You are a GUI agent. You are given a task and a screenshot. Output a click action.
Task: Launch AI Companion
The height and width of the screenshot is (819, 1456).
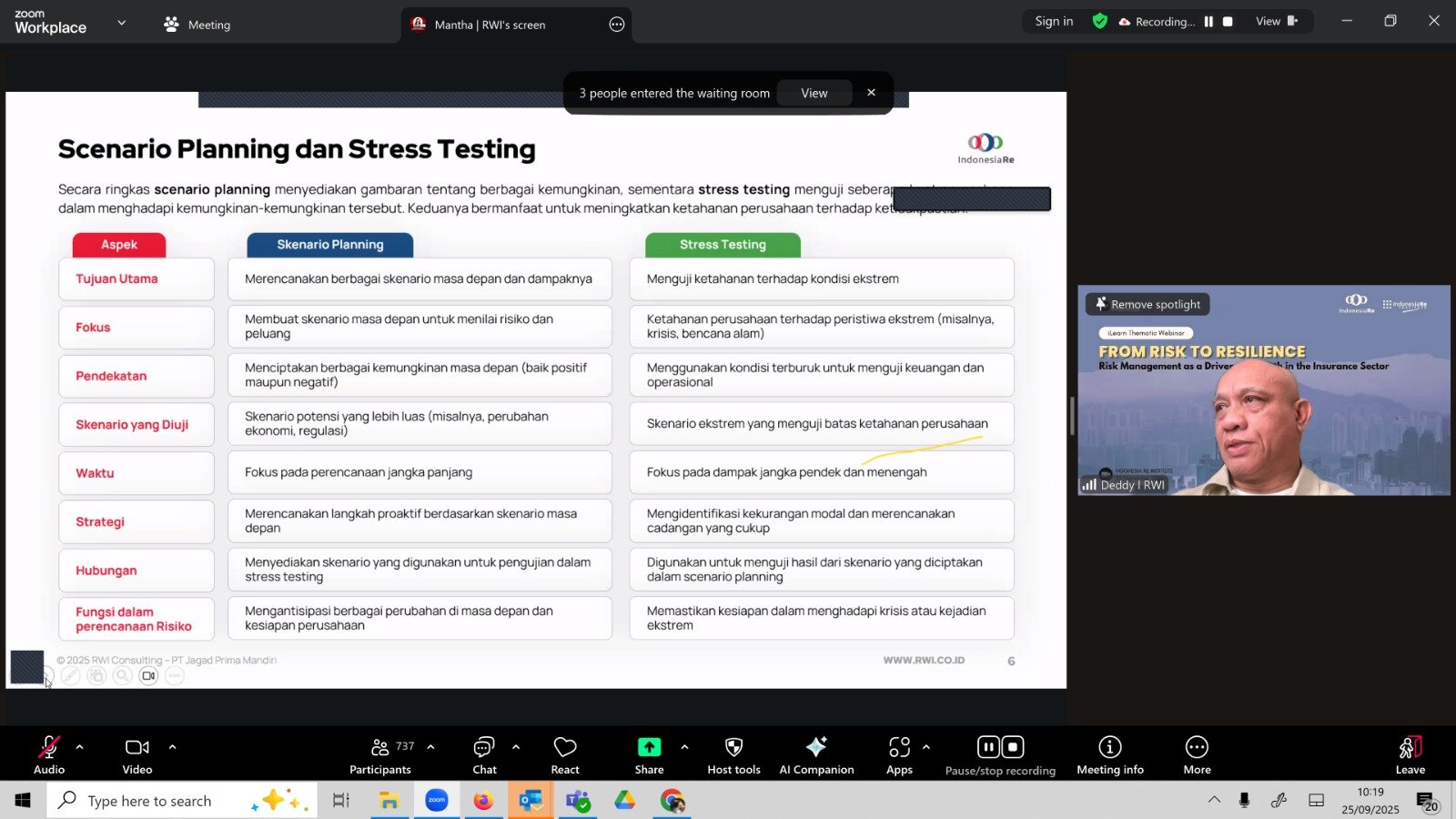(816, 754)
